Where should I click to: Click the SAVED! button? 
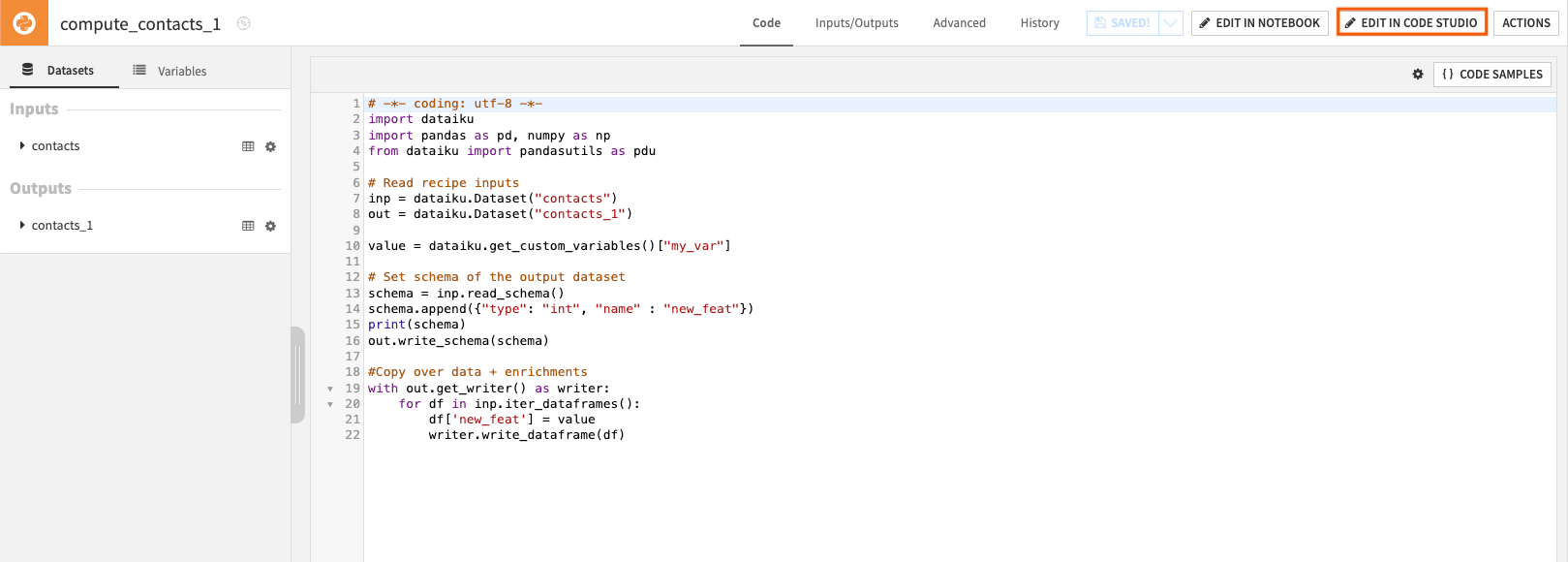pos(1122,23)
